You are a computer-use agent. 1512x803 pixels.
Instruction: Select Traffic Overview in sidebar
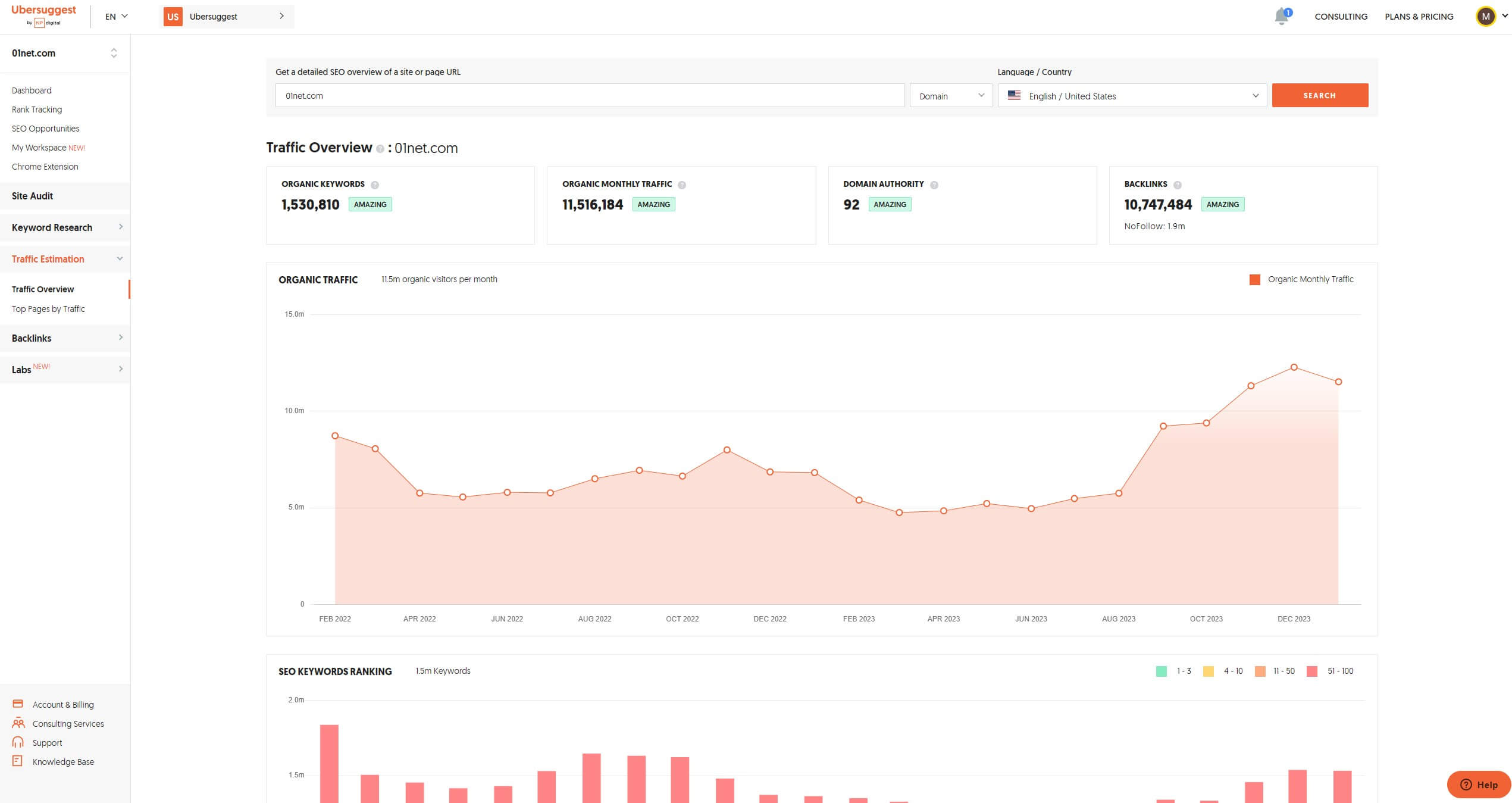[x=43, y=289]
